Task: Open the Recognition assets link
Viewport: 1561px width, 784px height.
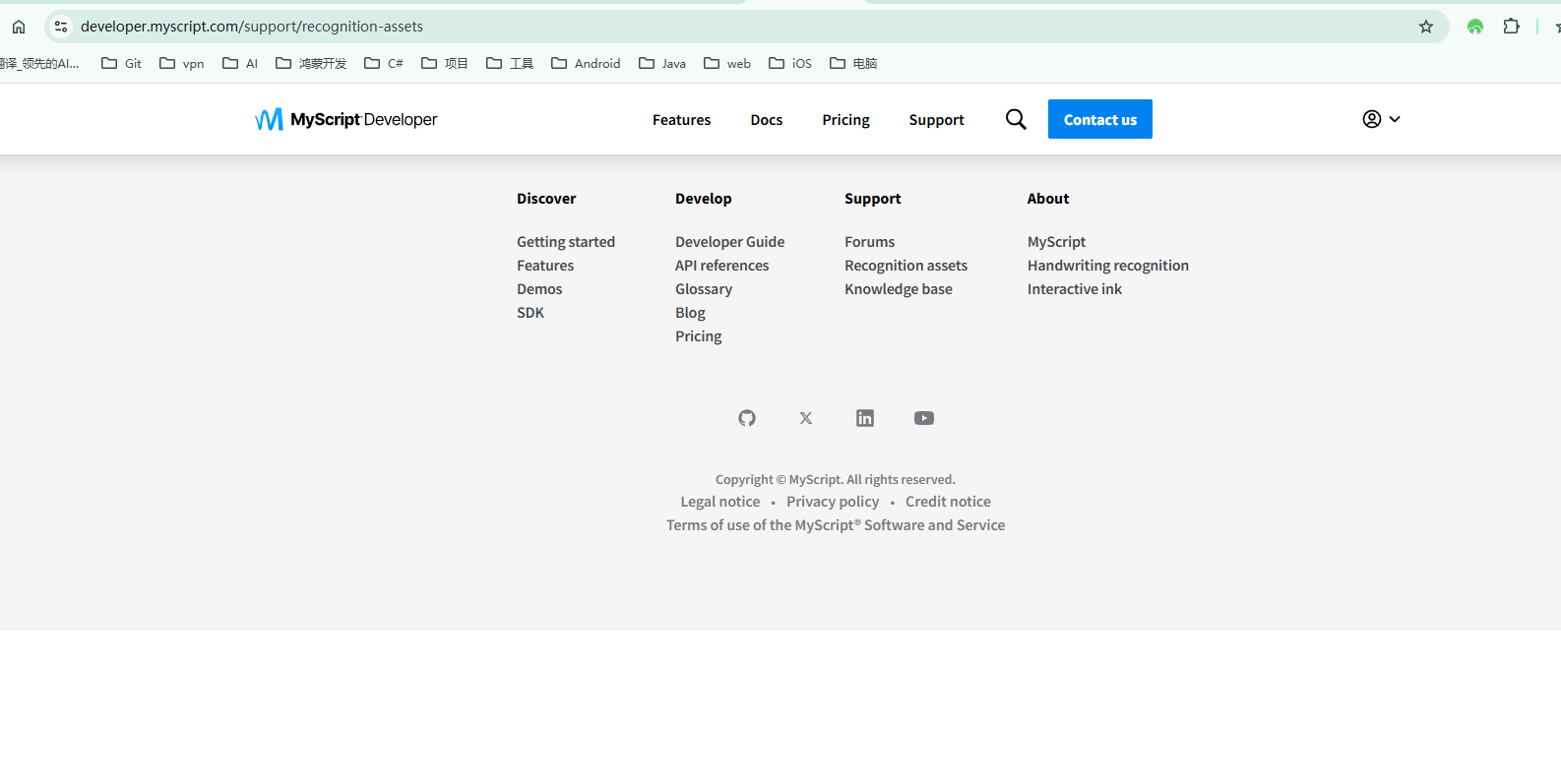Action: pyautogui.click(x=905, y=266)
